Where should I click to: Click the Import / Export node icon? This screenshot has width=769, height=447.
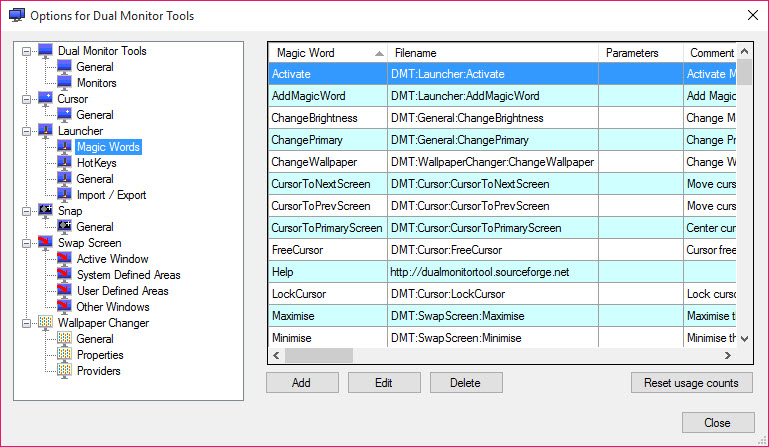[64, 195]
